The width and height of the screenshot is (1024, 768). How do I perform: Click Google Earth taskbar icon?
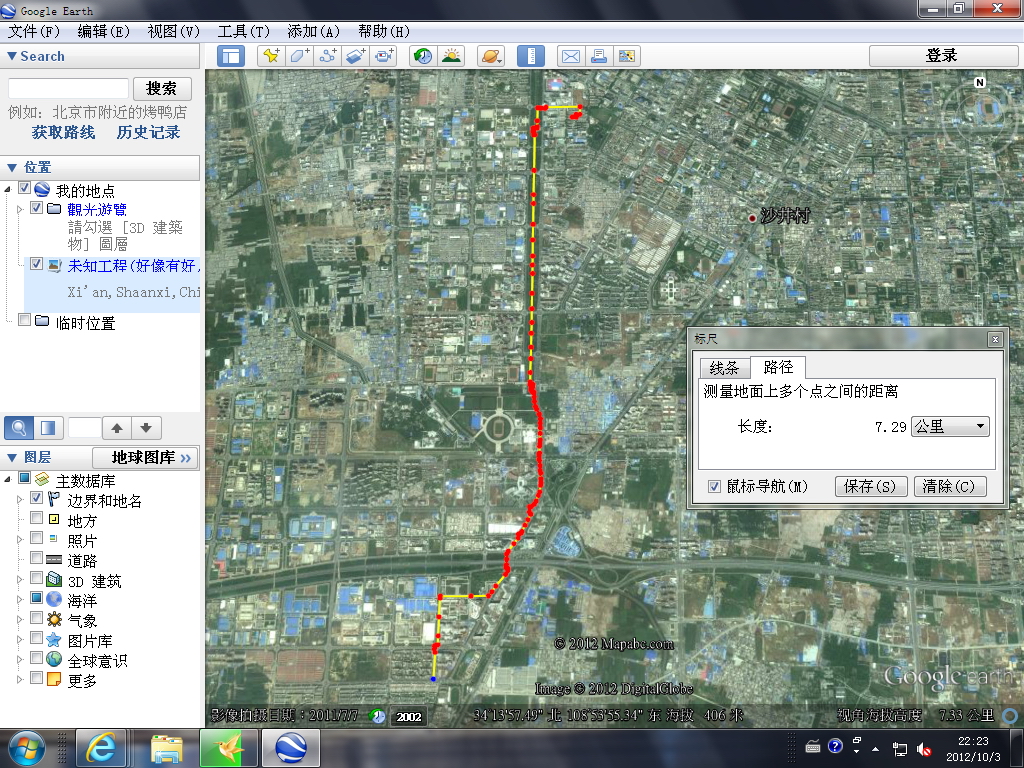291,748
